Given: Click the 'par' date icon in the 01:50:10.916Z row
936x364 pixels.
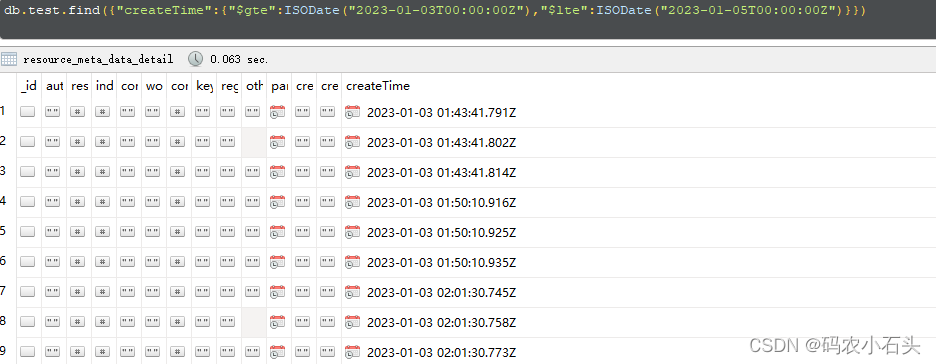Looking at the screenshot, I should click(278, 202).
